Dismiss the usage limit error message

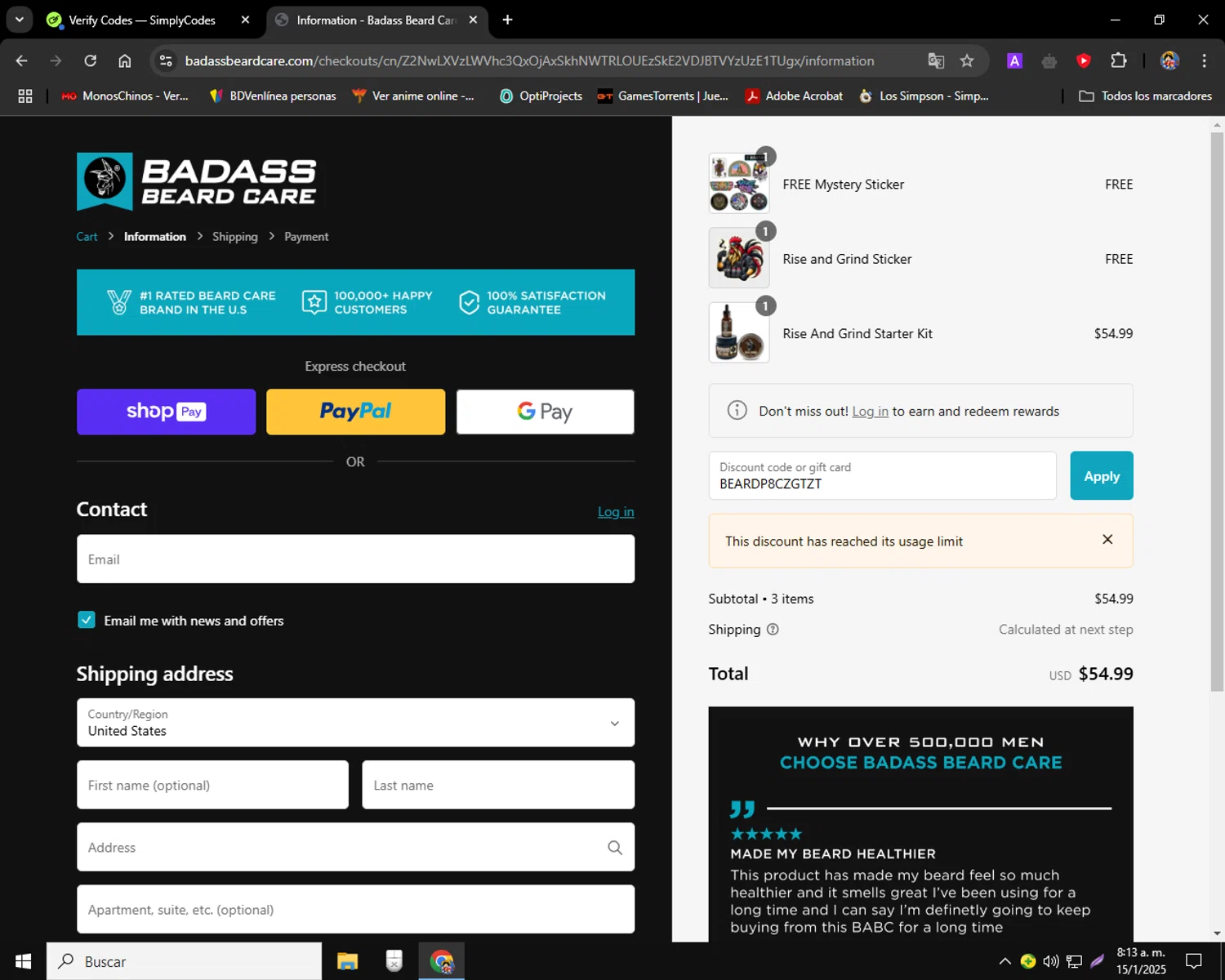pyautogui.click(x=1107, y=539)
